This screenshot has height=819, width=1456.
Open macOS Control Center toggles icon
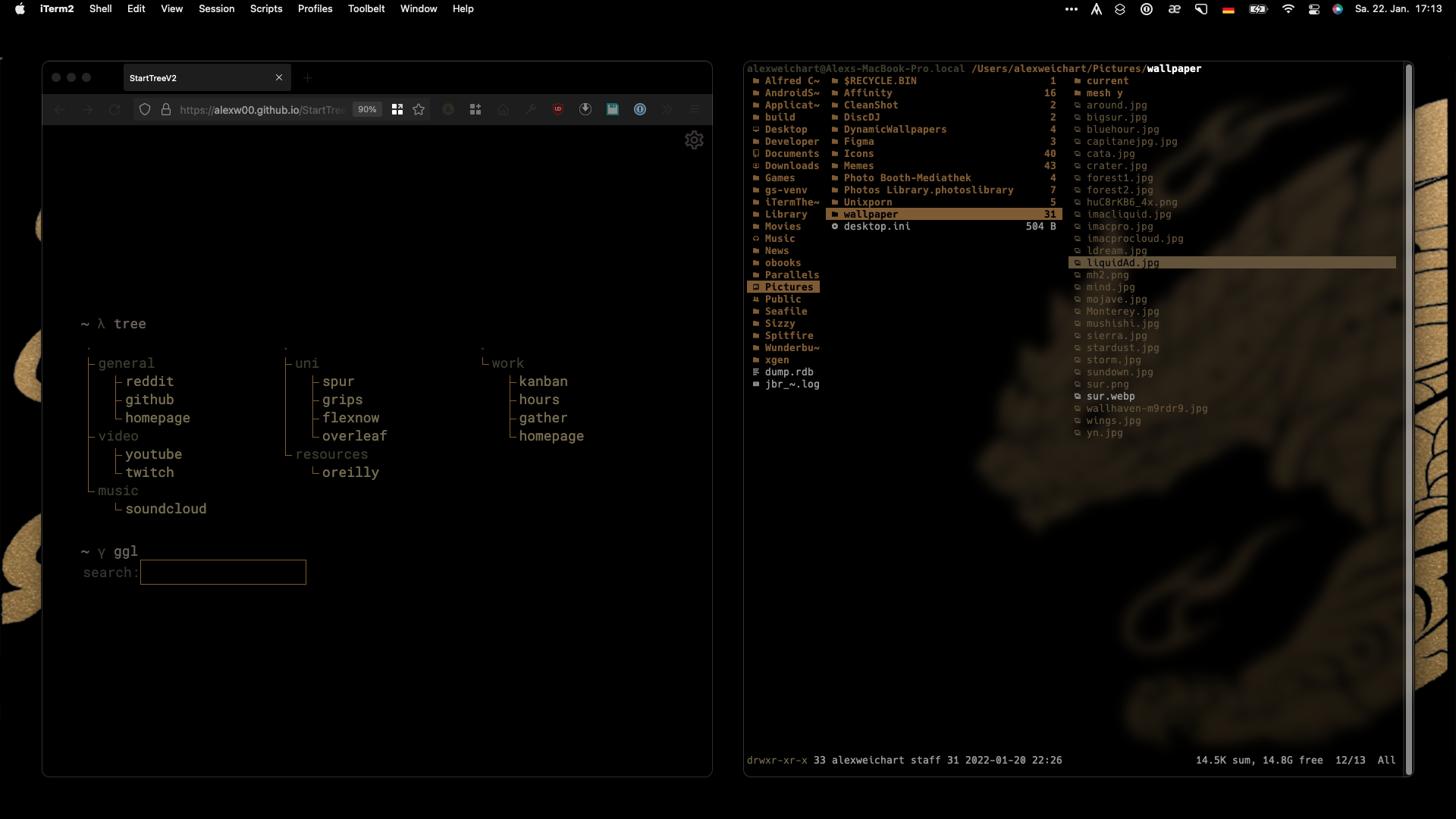pos(1314,9)
